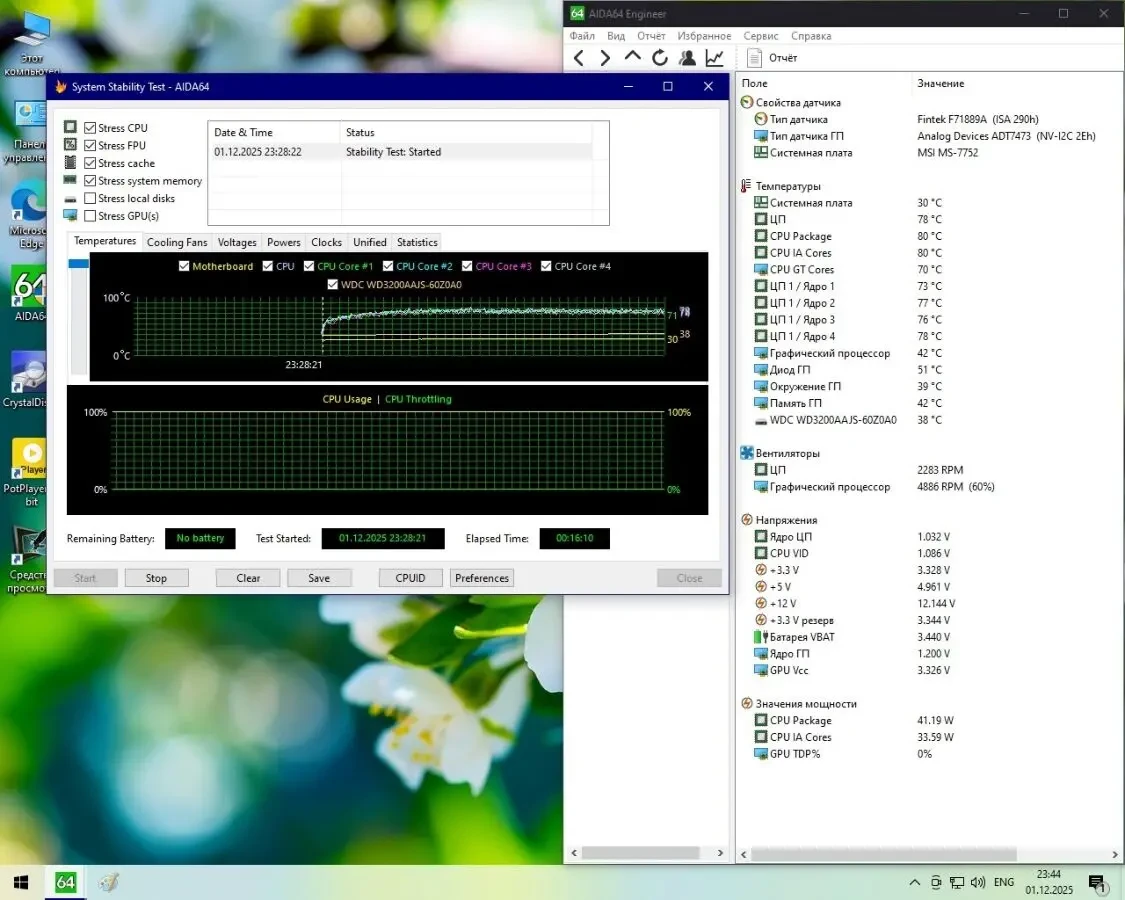The height and width of the screenshot is (900, 1125).
Task: Open the Сервис menu
Action: tap(760, 35)
